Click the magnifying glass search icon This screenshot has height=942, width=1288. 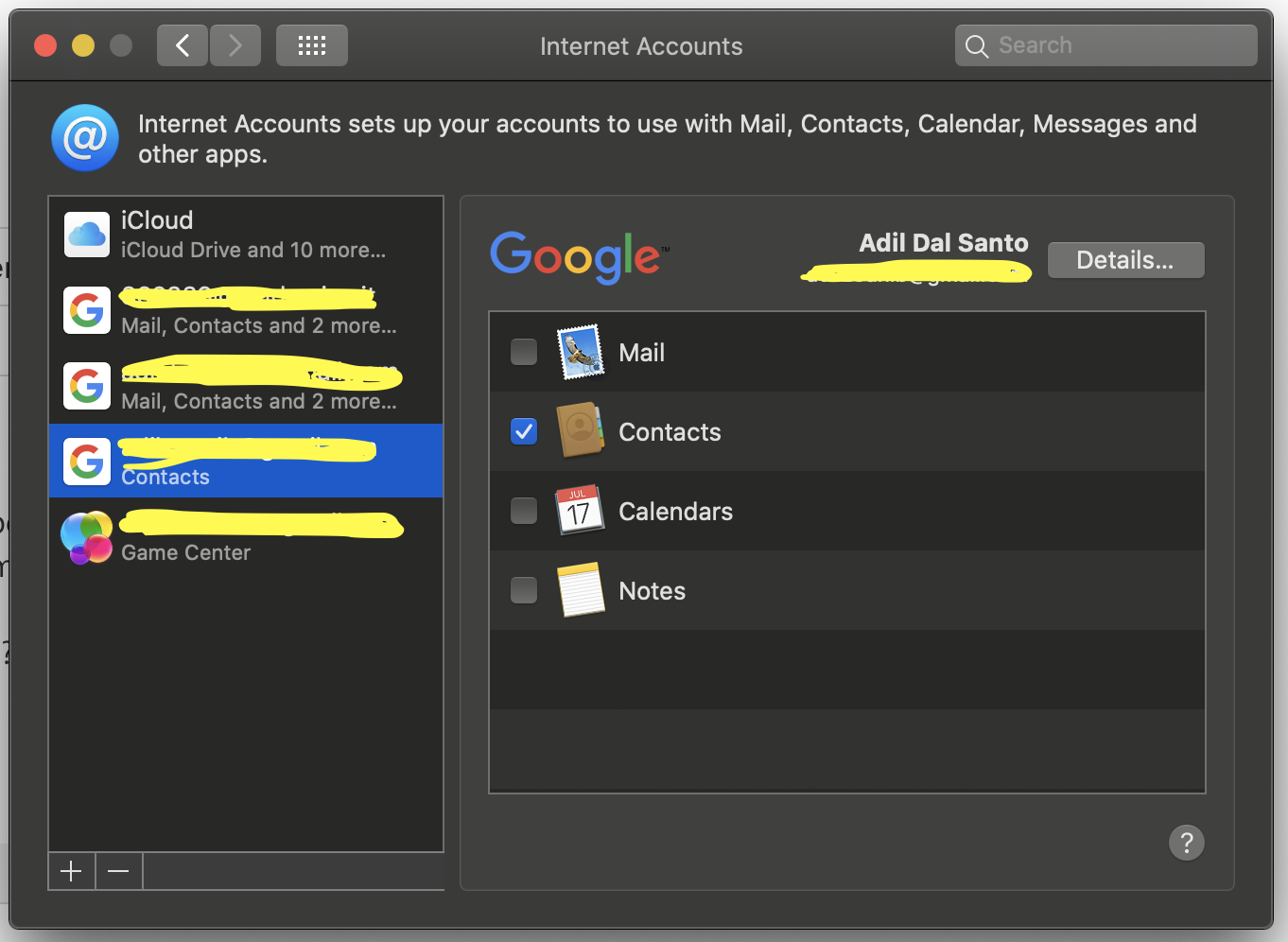(x=977, y=46)
